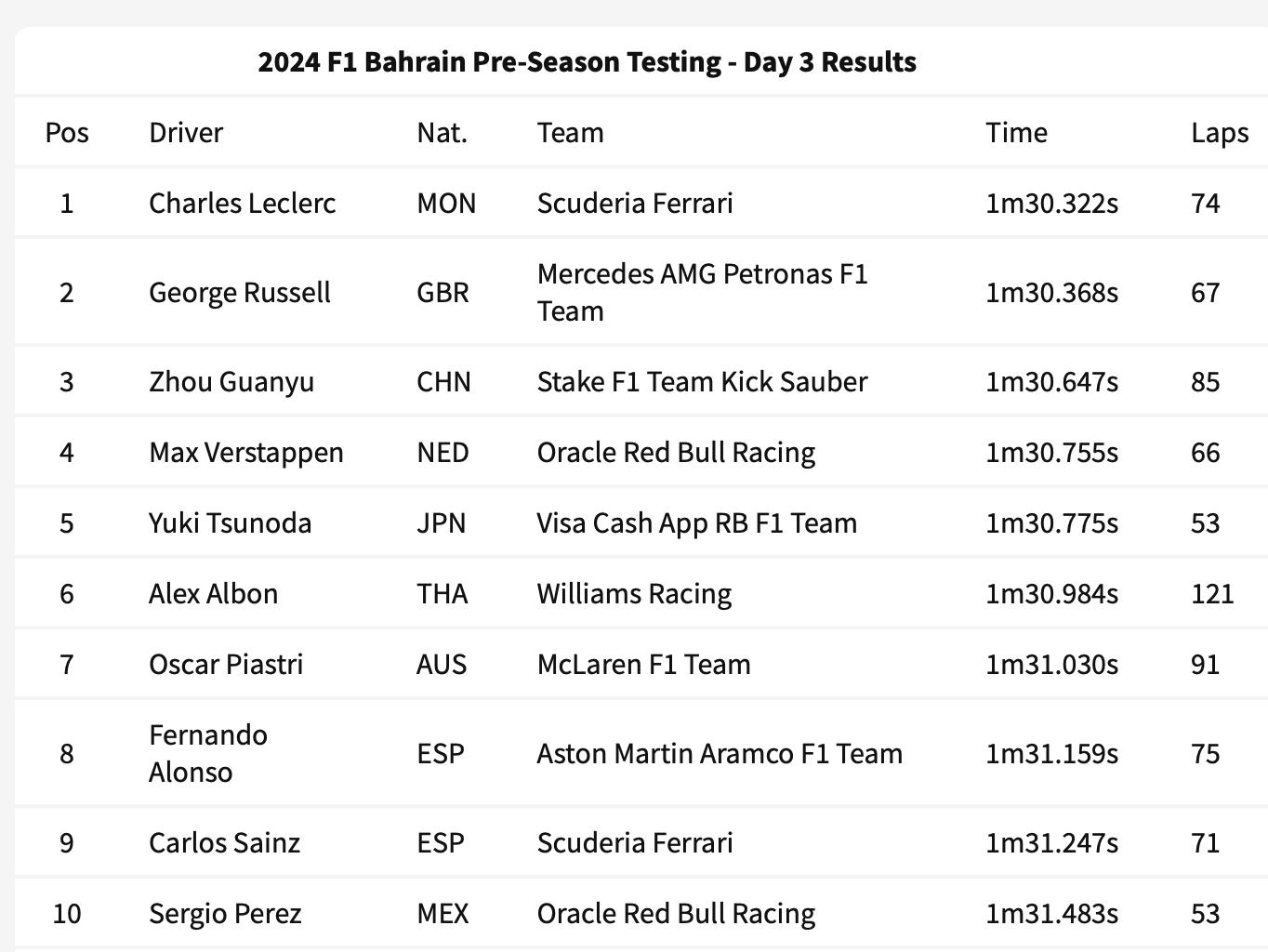Click the Driver column header
This screenshot has height=952, width=1268.
pos(186,132)
